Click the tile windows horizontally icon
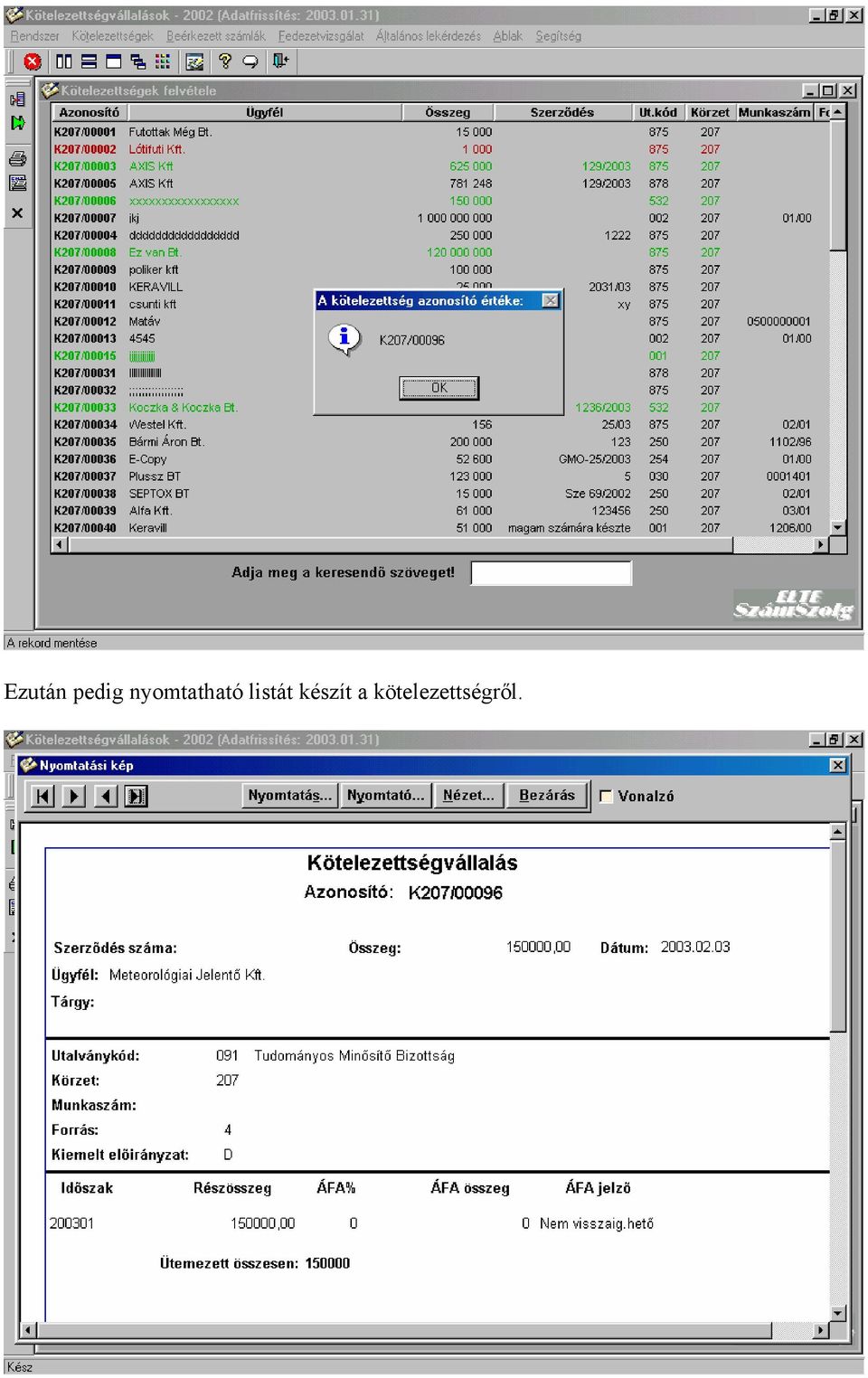Screen dimensions: 868x1378 (x=89, y=61)
